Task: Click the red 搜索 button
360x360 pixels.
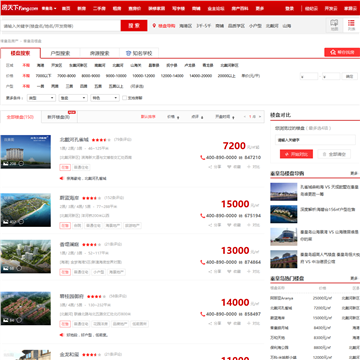Action: (134, 26)
